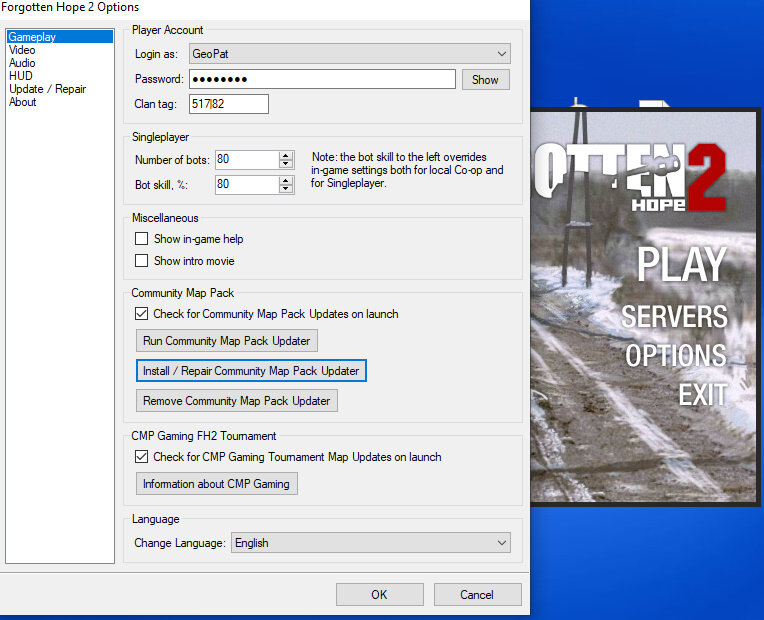764x620 pixels.
Task: Expand the Change Language dropdown
Action: point(501,543)
